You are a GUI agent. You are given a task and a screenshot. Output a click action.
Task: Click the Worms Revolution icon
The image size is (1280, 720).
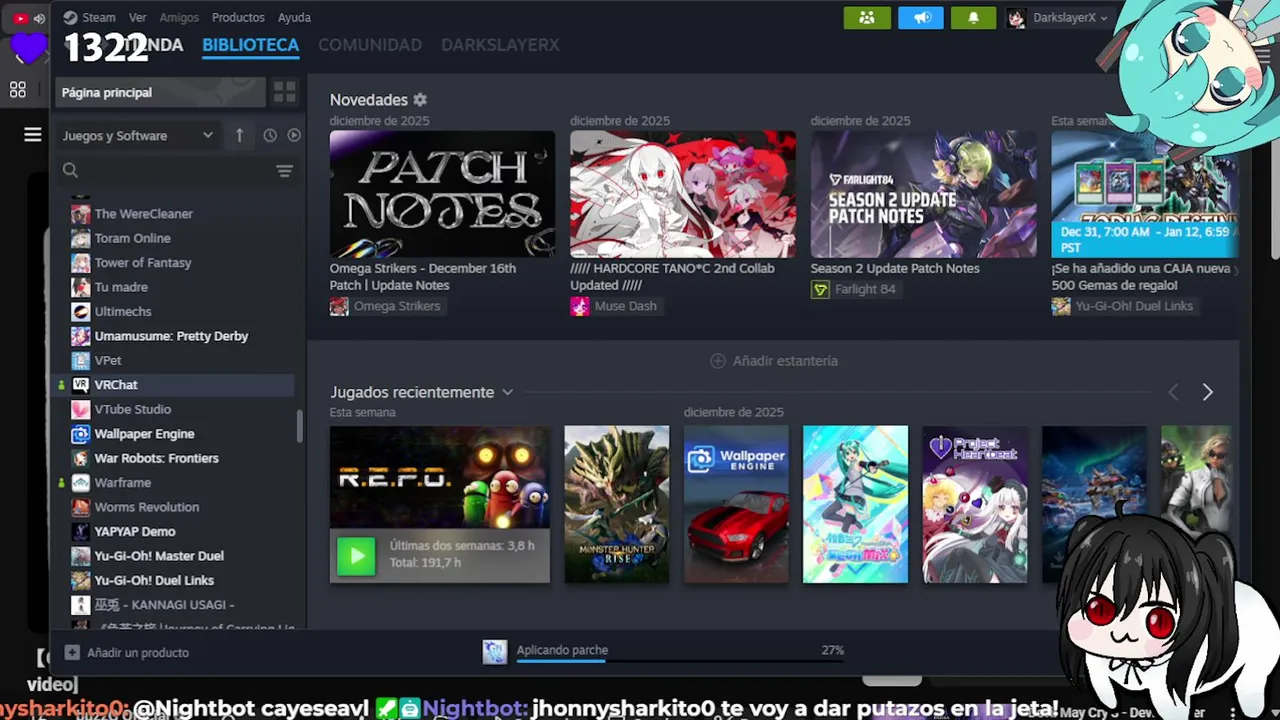click(x=80, y=507)
